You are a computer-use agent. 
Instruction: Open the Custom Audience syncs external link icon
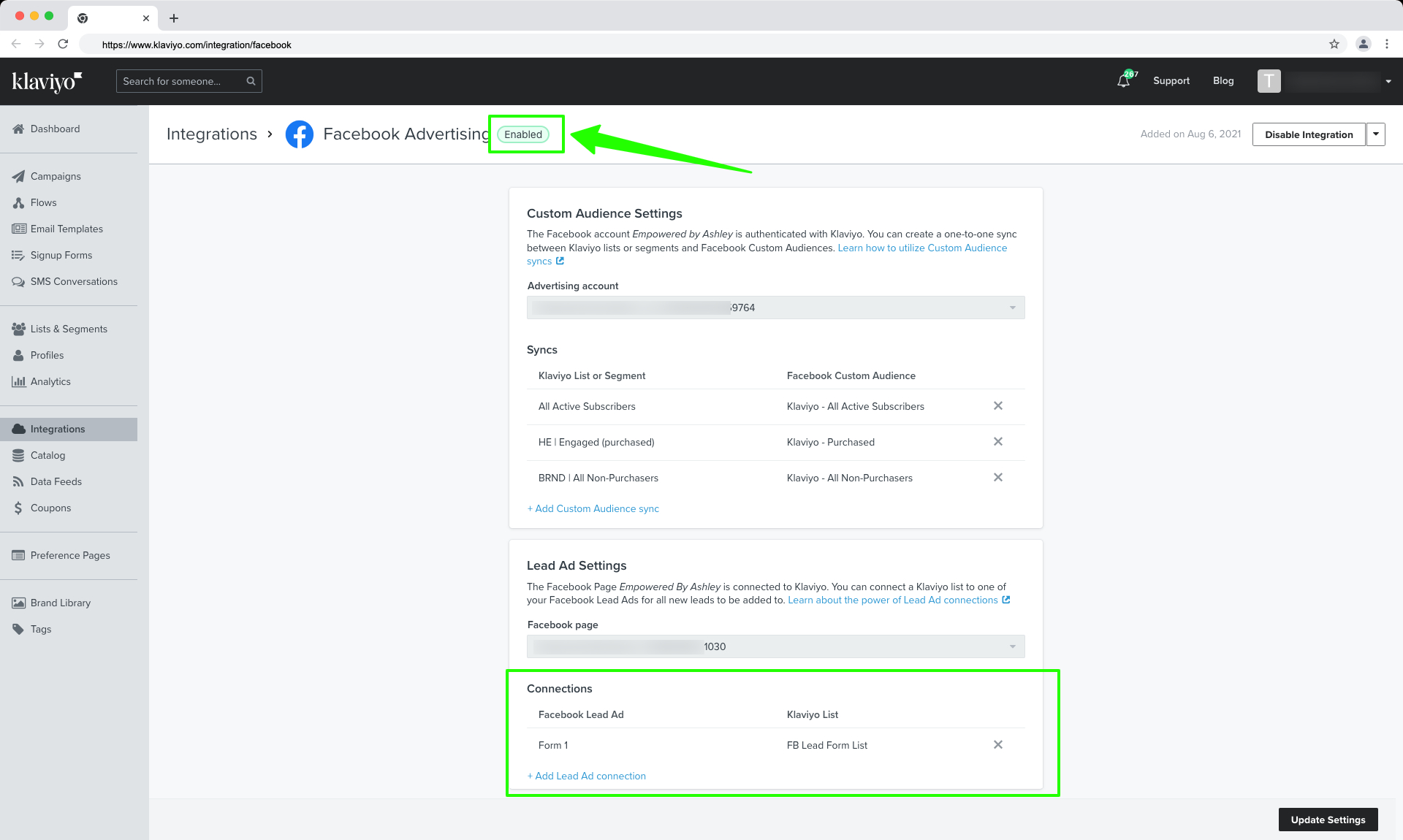pos(560,261)
